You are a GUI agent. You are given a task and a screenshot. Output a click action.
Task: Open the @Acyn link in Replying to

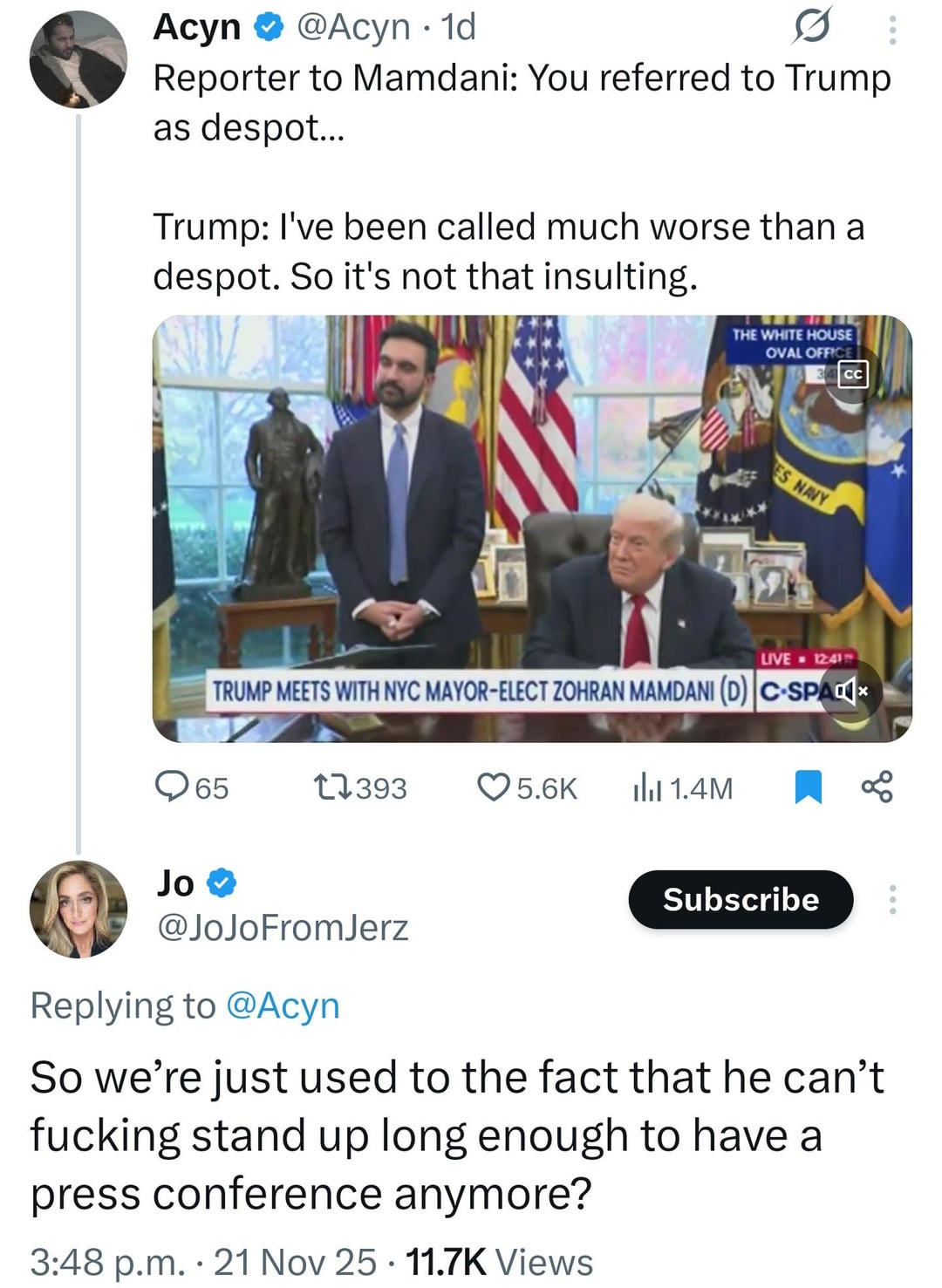(282, 1005)
